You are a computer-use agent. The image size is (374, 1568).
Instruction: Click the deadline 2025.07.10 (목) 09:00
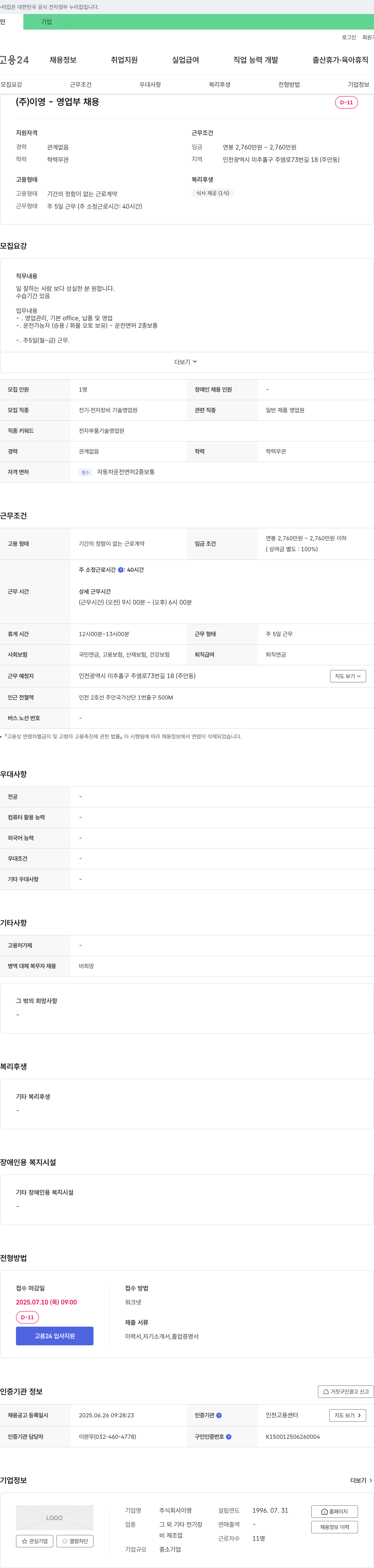coord(46,1302)
